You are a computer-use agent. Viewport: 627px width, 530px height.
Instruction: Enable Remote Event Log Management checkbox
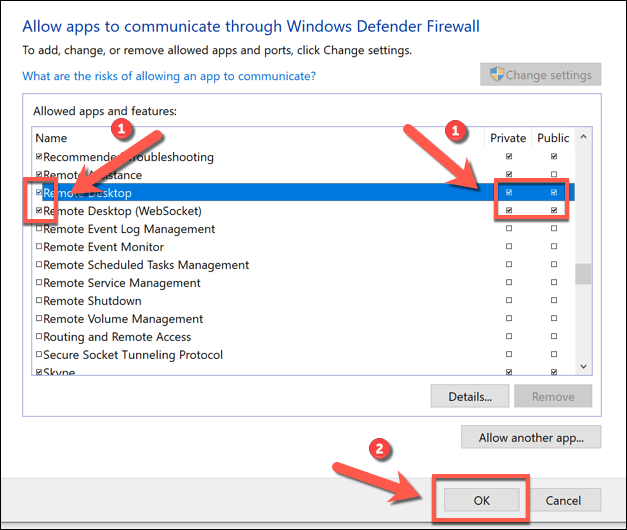click(39, 229)
